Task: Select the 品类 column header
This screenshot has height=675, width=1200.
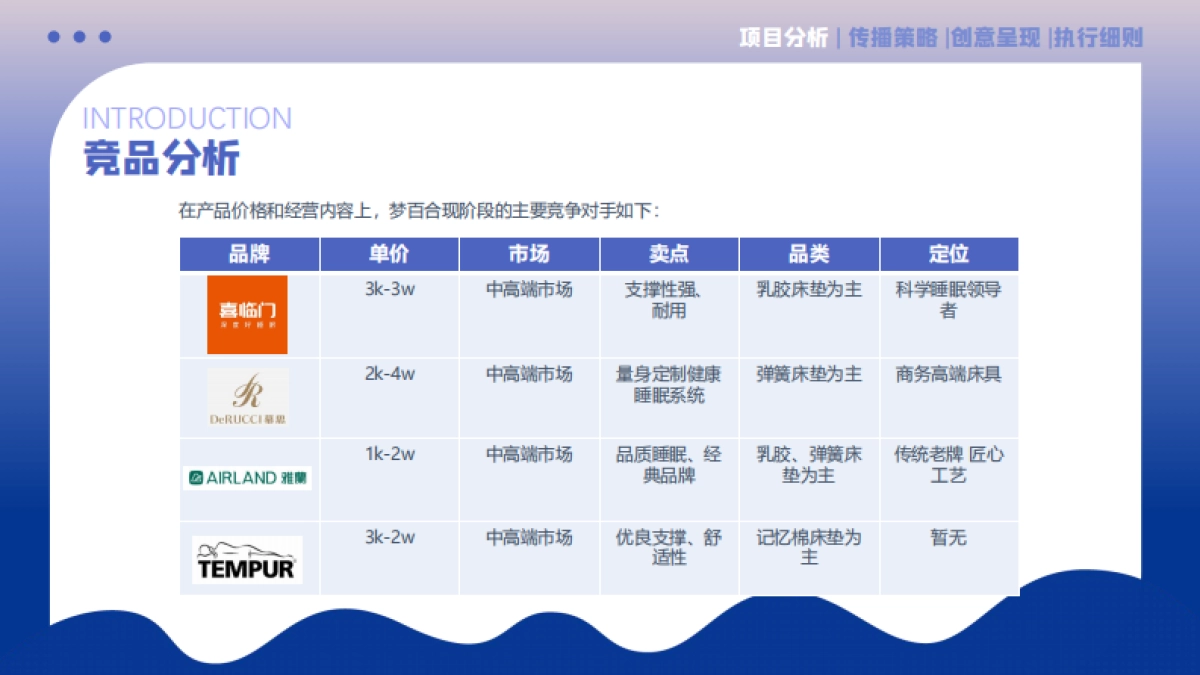Action: (809, 254)
